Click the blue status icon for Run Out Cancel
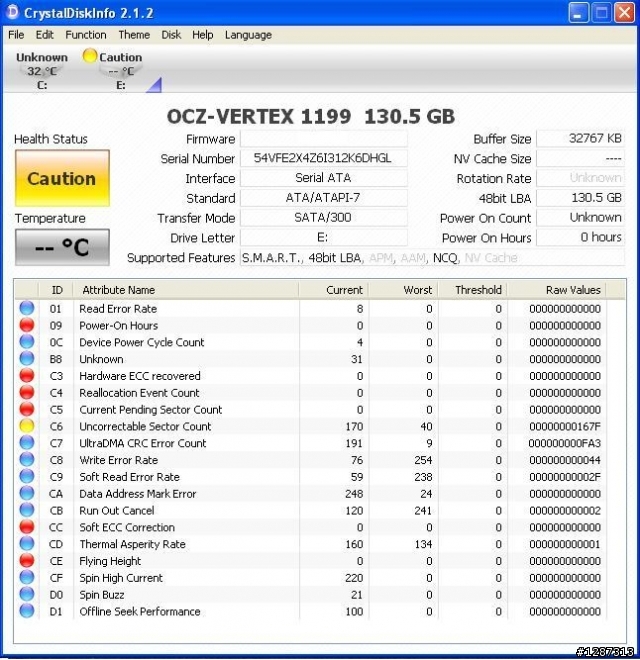 tap(27, 510)
